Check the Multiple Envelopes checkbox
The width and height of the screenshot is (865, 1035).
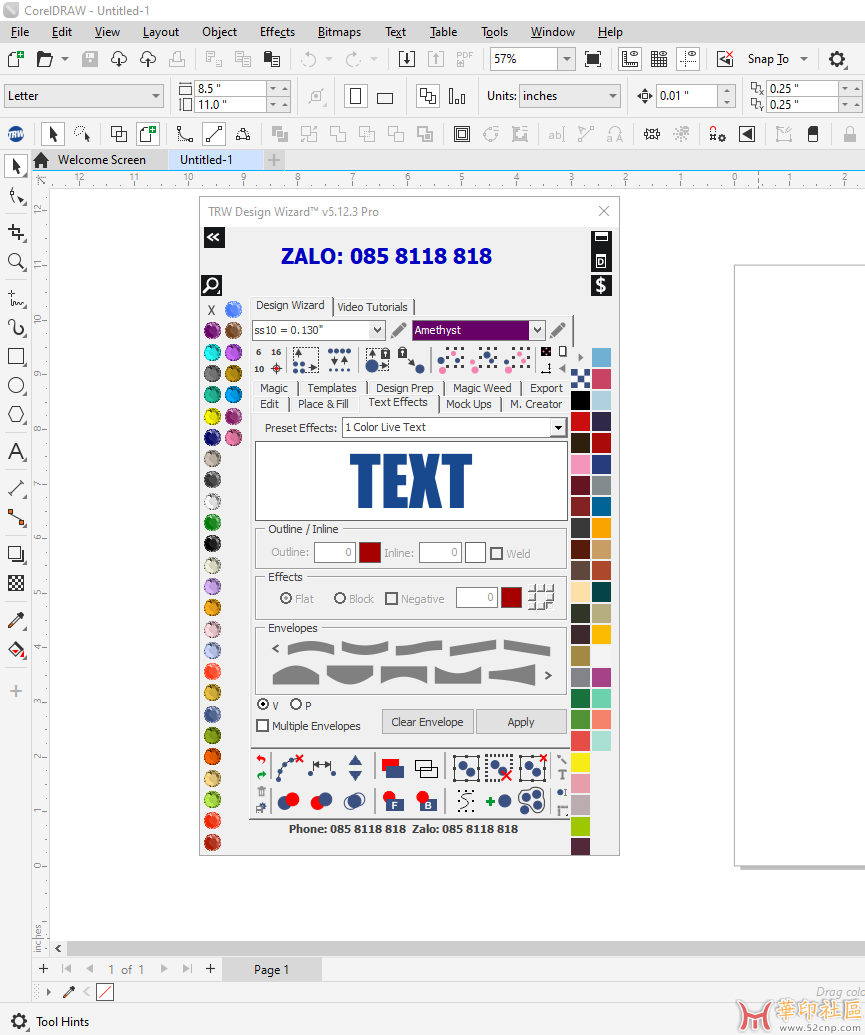pos(263,725)
